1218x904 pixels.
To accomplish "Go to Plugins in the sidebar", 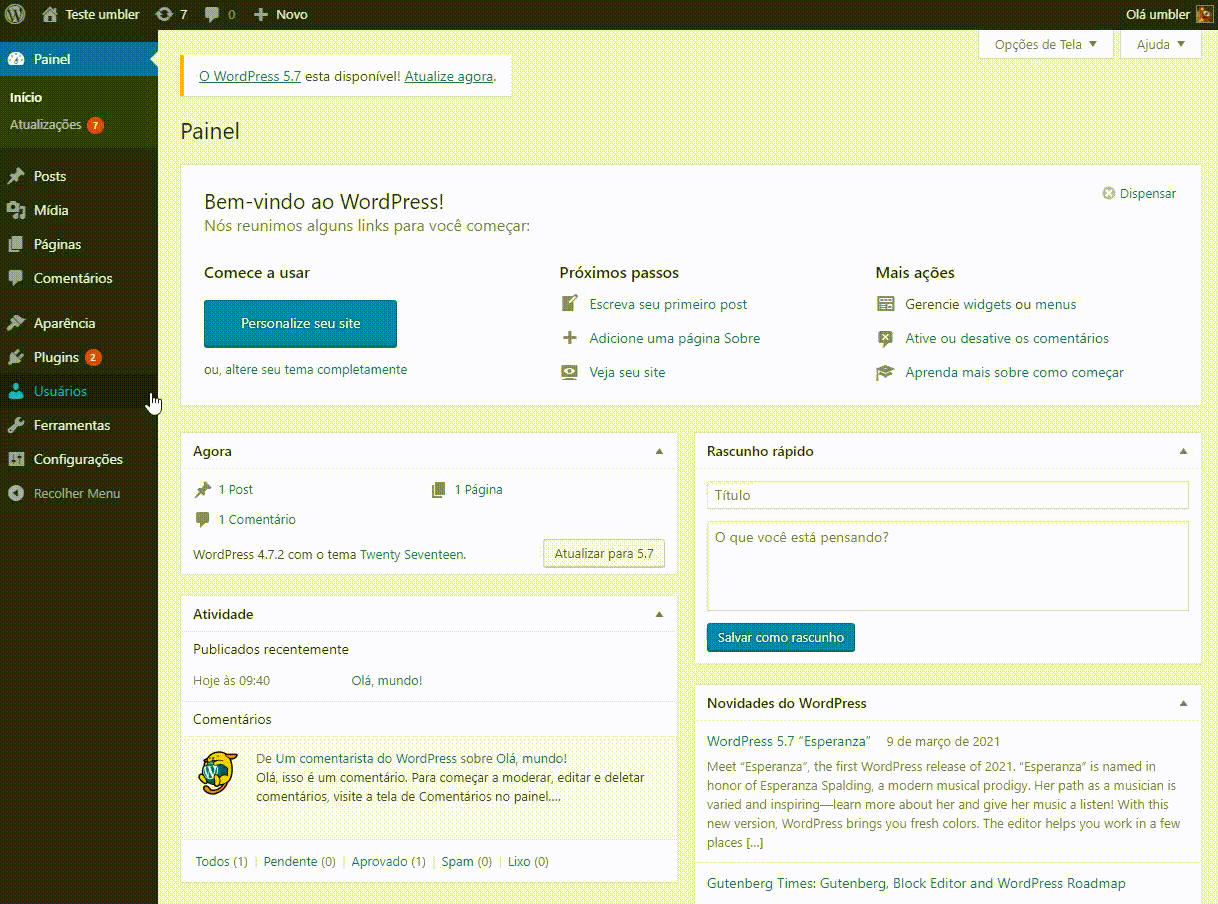I will coord(56,357).
